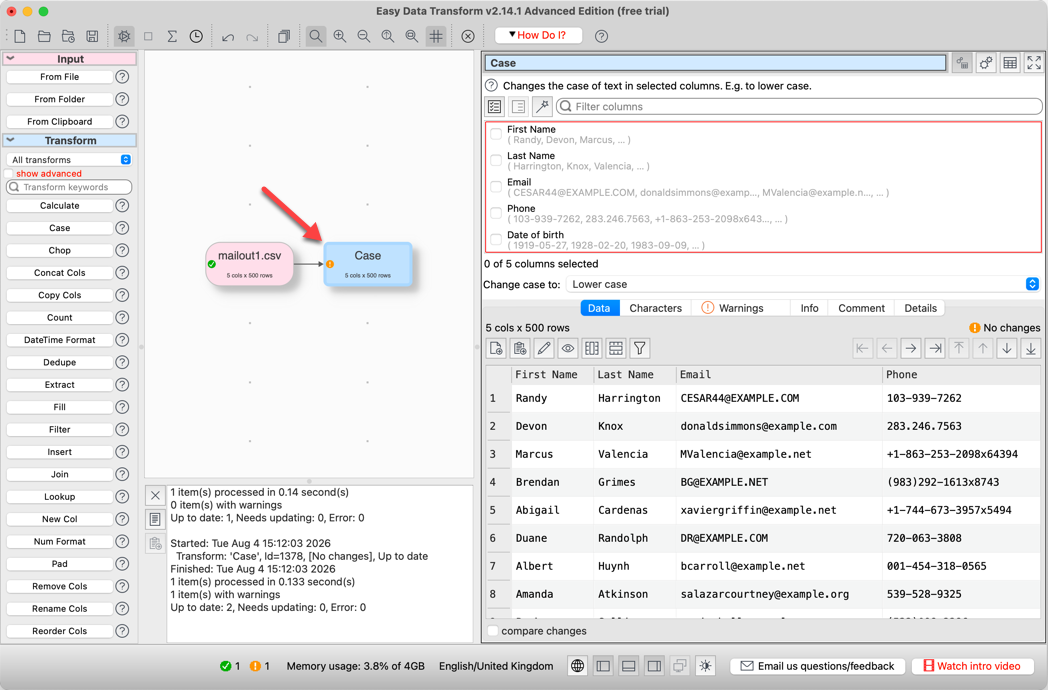The image size is (1048, 690).
Task: Collapse the Transform section
Action: tap(11, 140)
